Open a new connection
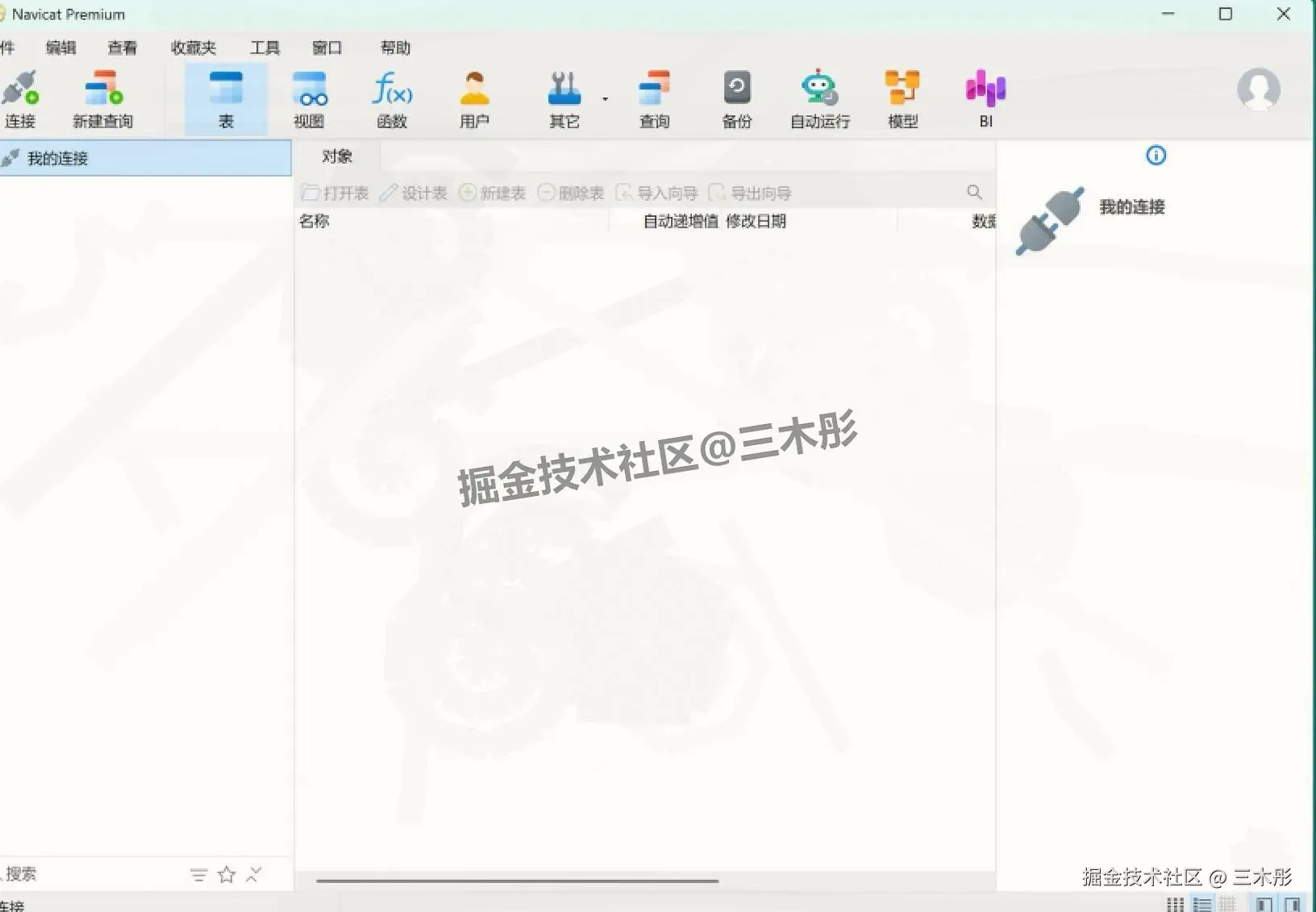Image resolution: width=1316 pixels, height=912 pixels. tap(21, 98)
